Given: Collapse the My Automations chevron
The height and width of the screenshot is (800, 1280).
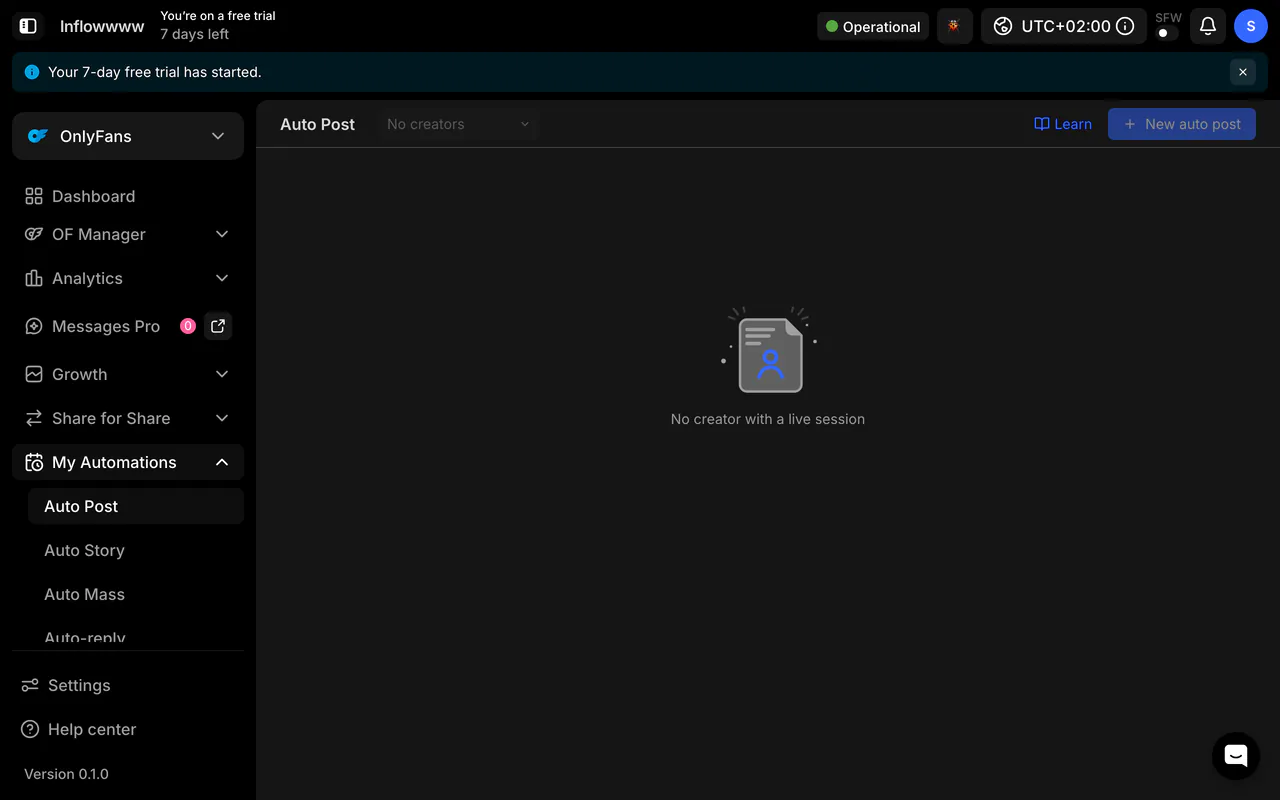Looking at the screenshot, I should [222, 462].
